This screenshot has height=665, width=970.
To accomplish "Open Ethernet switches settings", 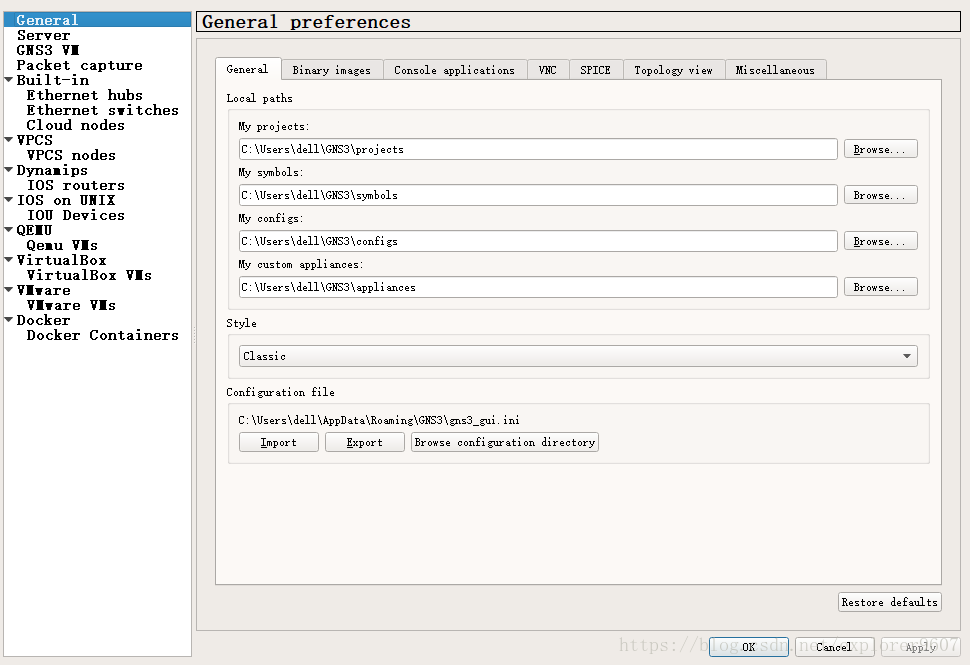I will 102,110.
